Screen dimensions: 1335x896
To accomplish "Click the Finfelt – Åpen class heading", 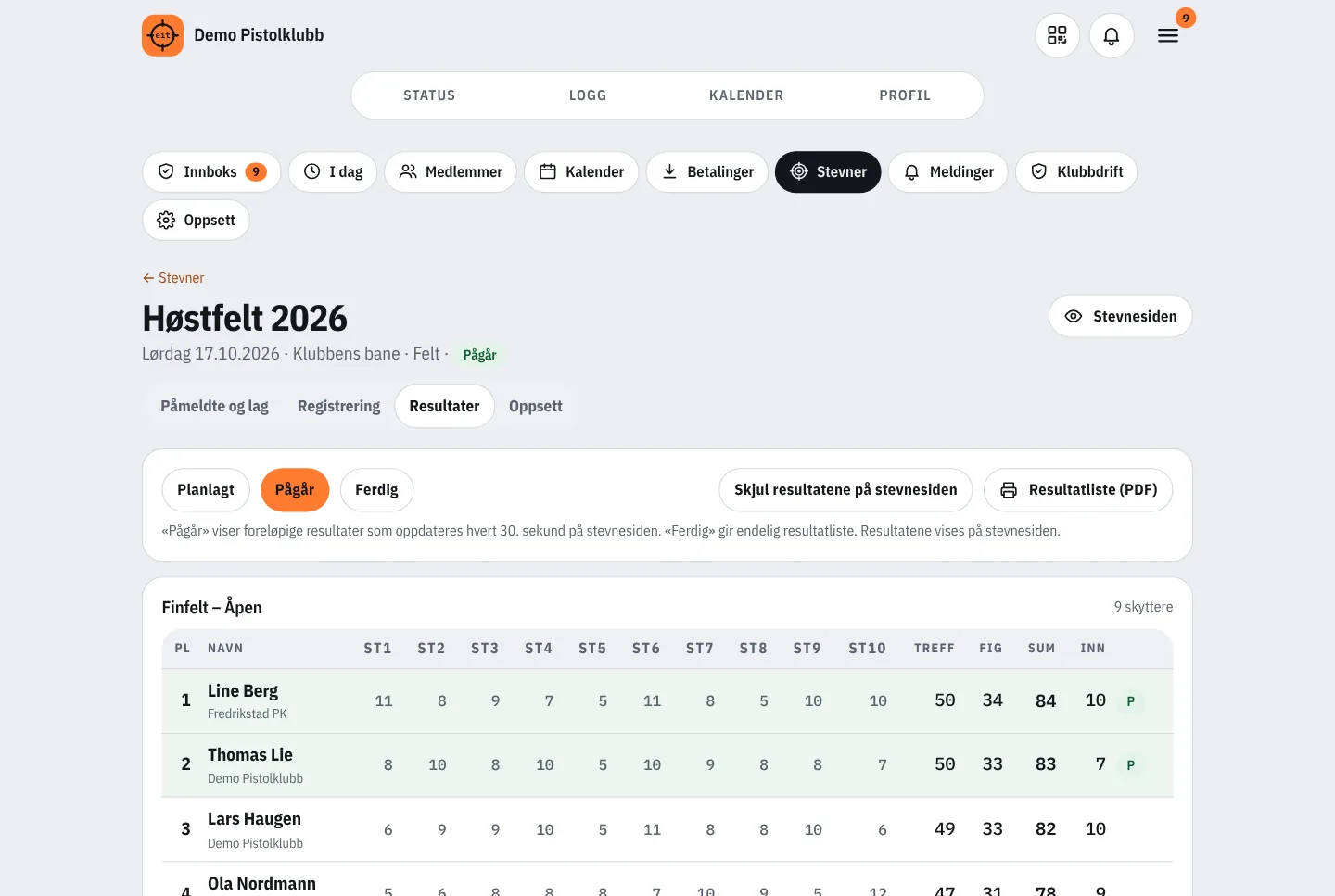I will [x=211, y=607].
